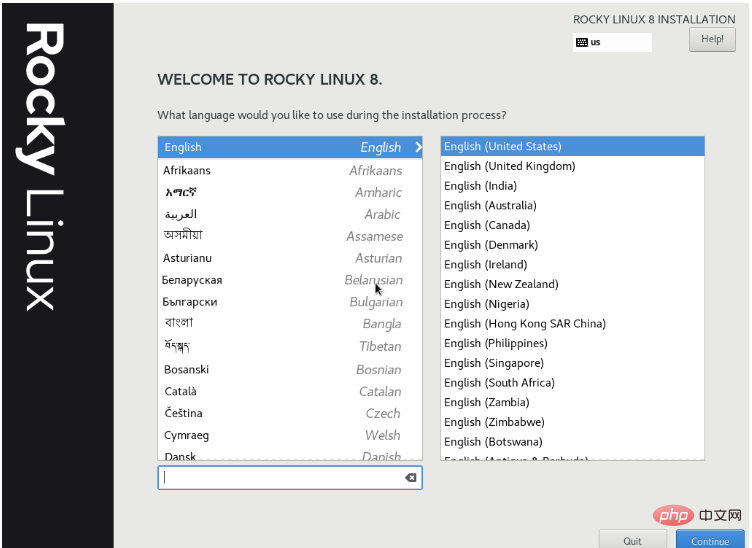Select the Bulgarian language row
Screen dimensions: 752x548
[x=289, y=302]
